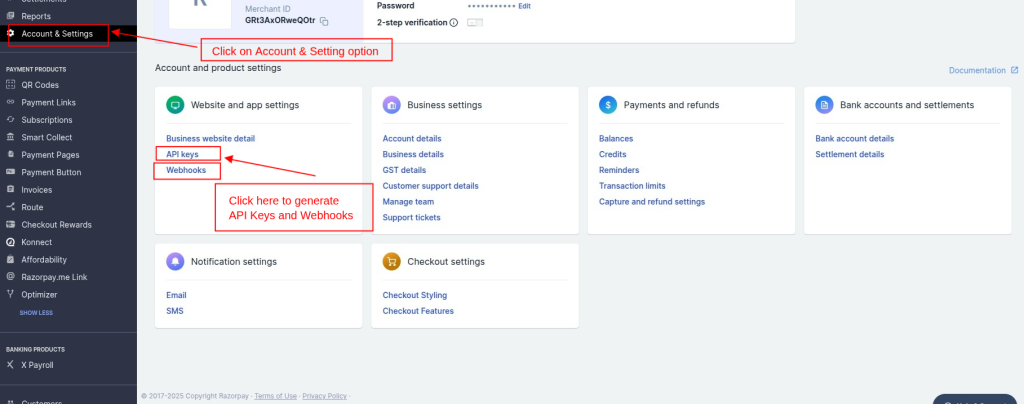The image size is (1024, 404).
Task: Click the Payment Button sidebar icon
Action: point(10,172)
